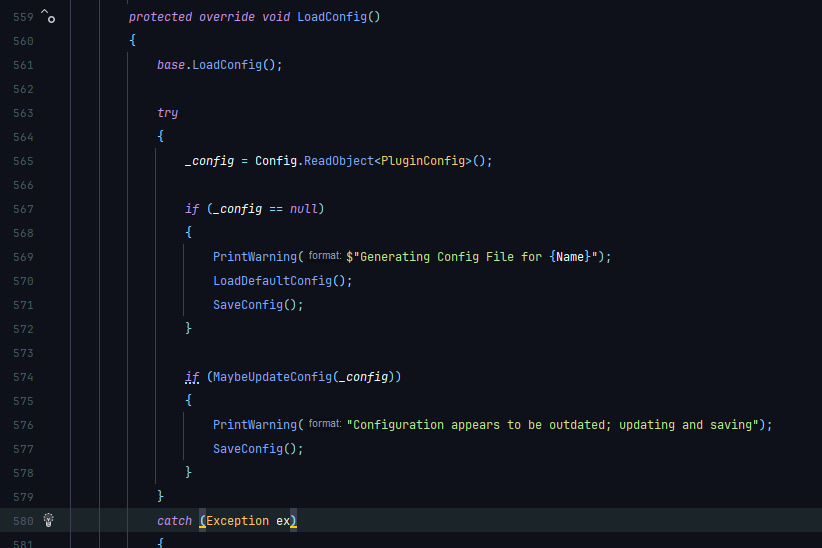
Task: Click the protected keyword
Action: click(x=160, y=17)
